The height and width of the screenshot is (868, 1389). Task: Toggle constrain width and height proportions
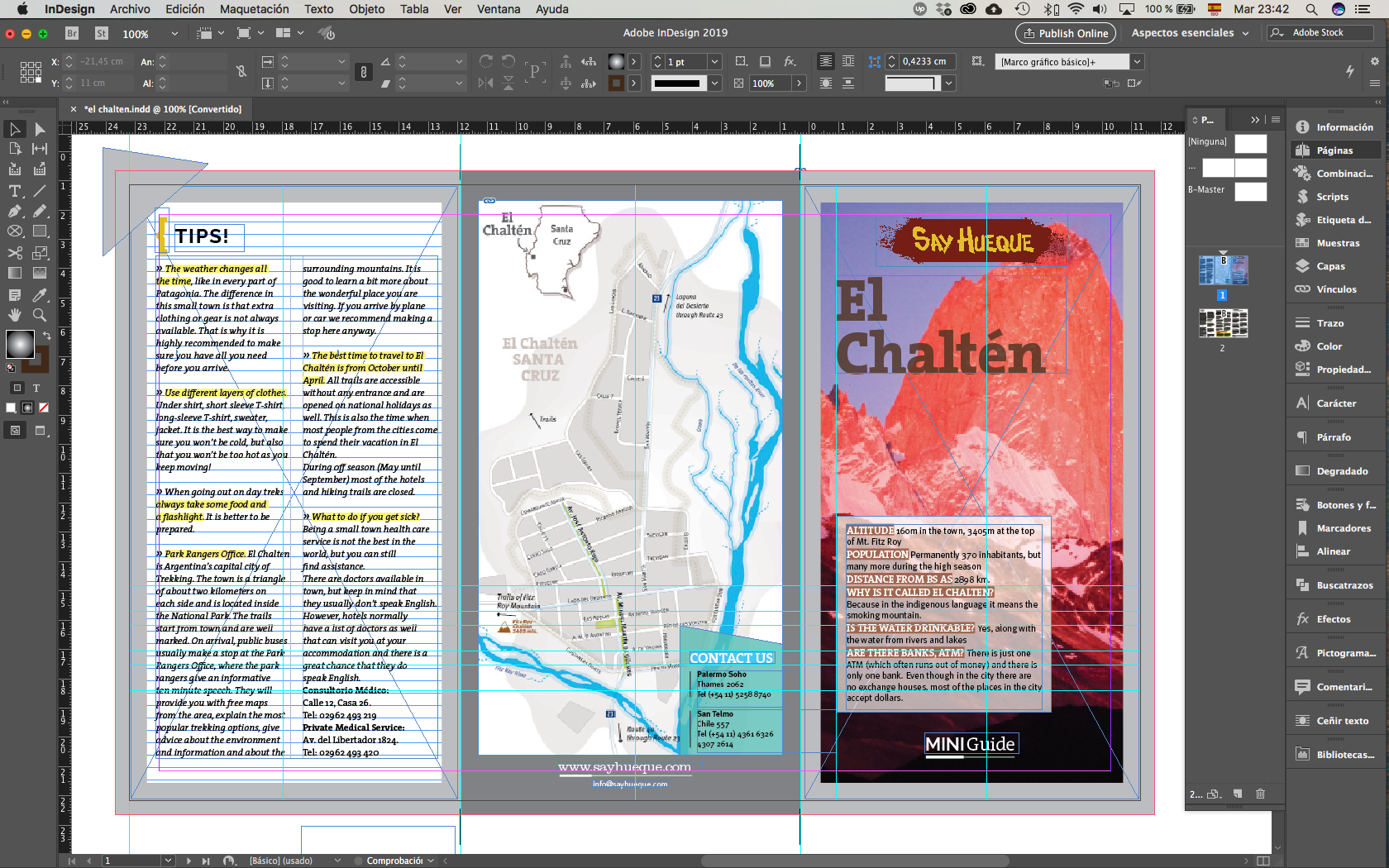click(x=241, y=72)
